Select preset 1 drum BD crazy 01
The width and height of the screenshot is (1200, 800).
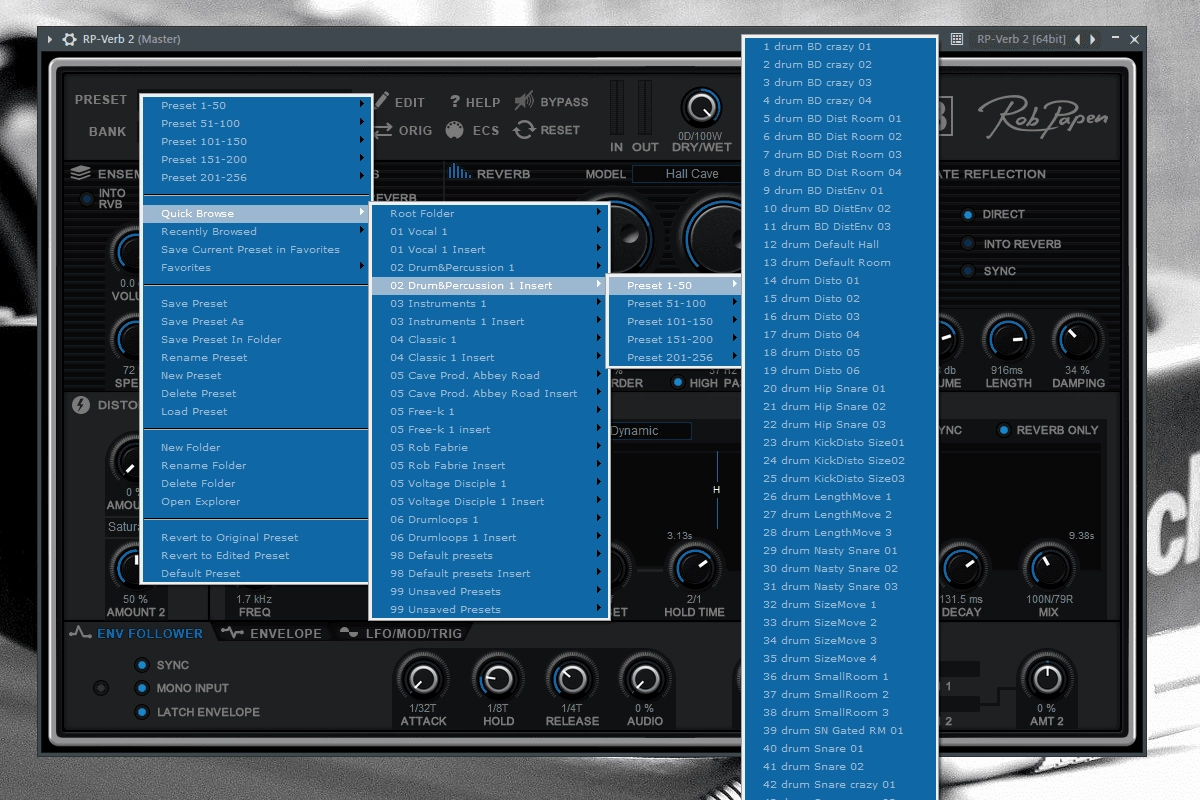[x=840, y=46]
